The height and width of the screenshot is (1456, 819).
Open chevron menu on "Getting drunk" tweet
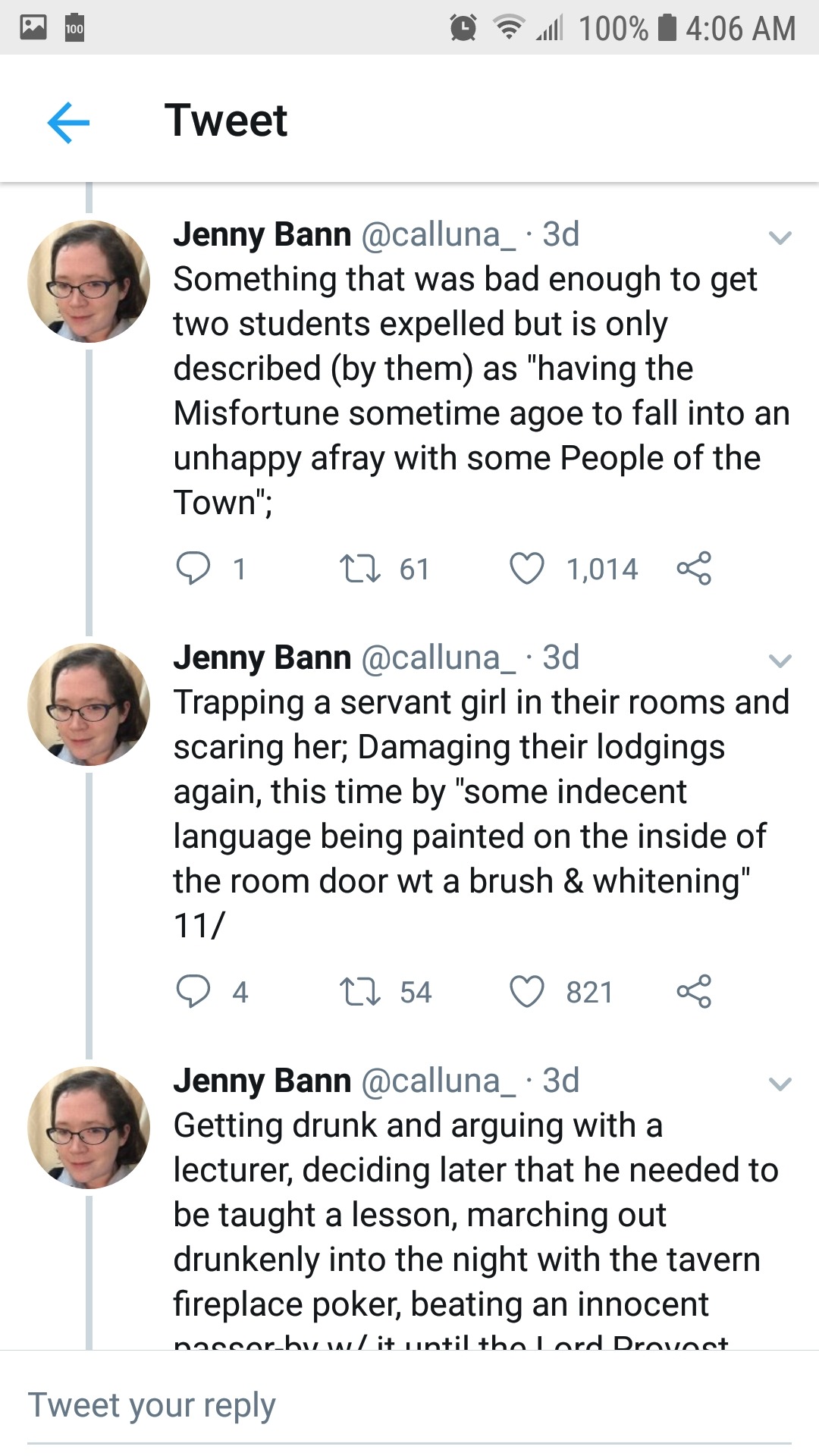click(x=780, y=1084)
